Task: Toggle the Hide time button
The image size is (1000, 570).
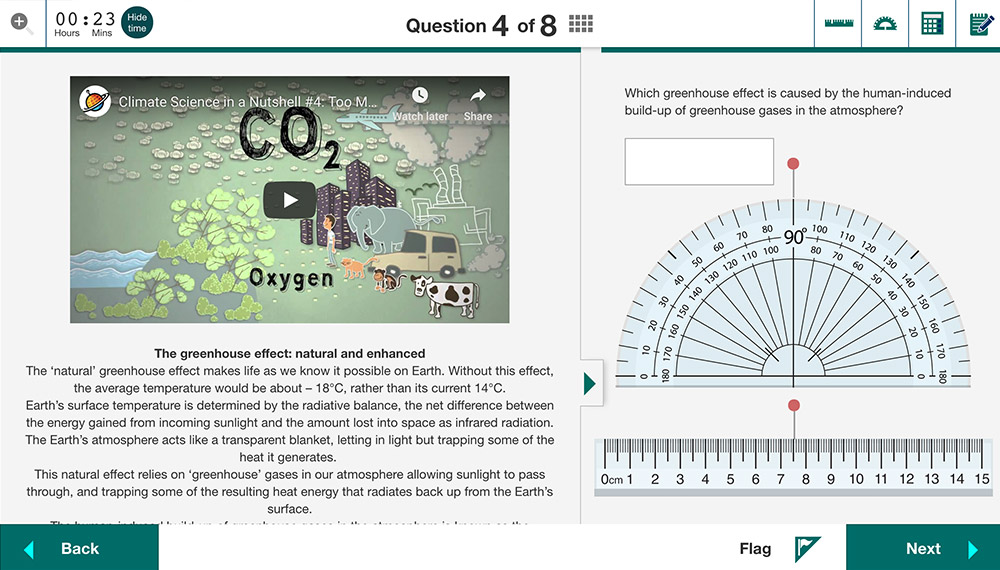Action: pyautogui.click(x=137, y=24)
